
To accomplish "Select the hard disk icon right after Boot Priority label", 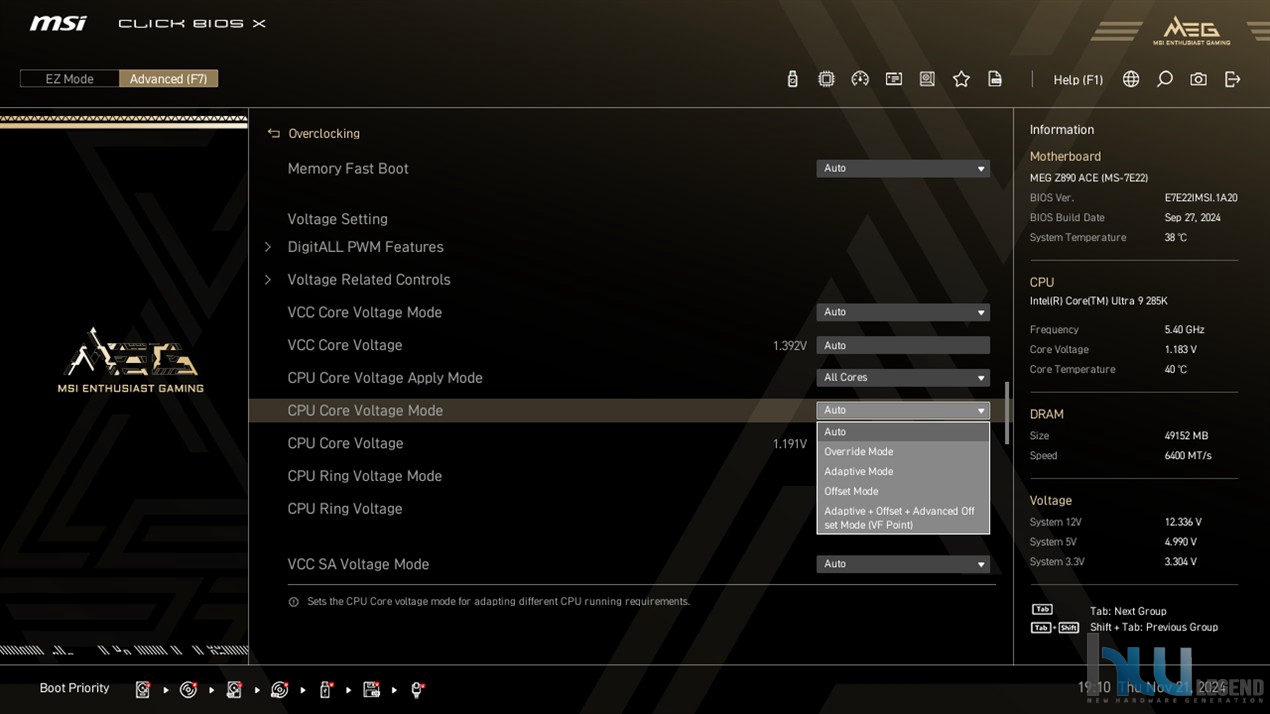I will (143, 689).
